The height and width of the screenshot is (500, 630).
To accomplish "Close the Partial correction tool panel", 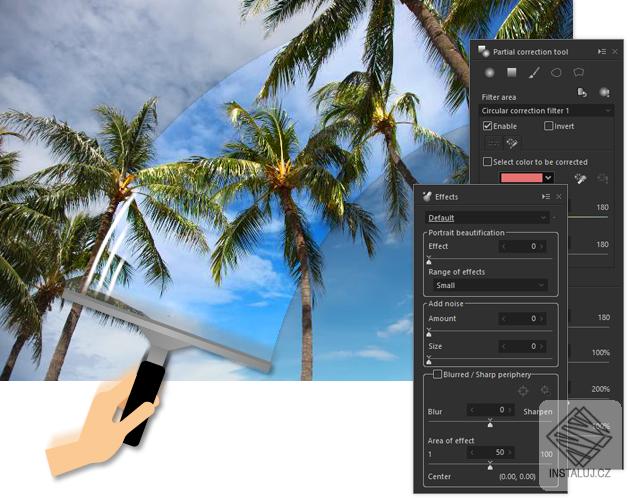I will [615, 51].
